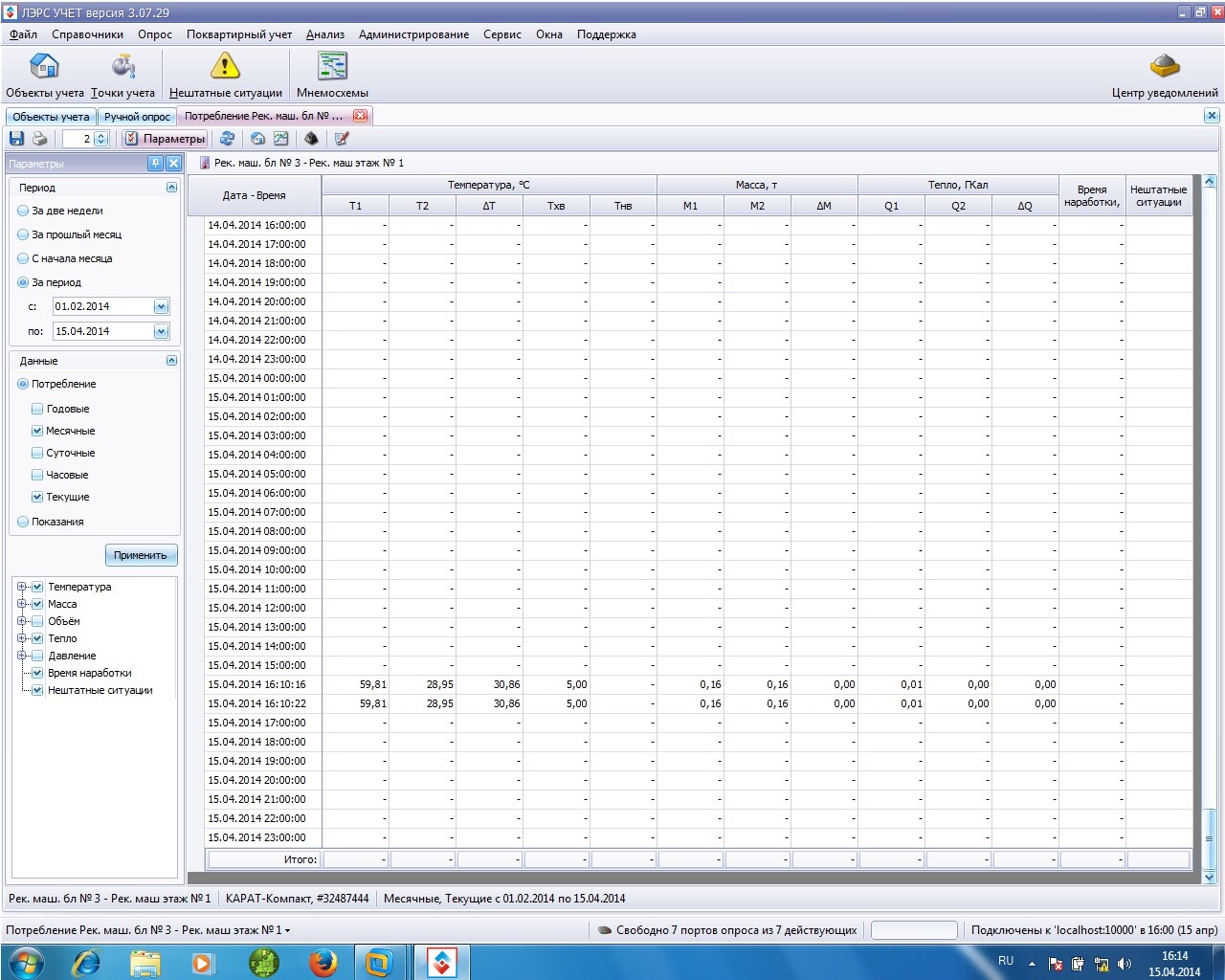Image resolution: width=1225 pixels, height=980 pixels.
Task: Collapse the Данные section
Action: pos(171,361)
